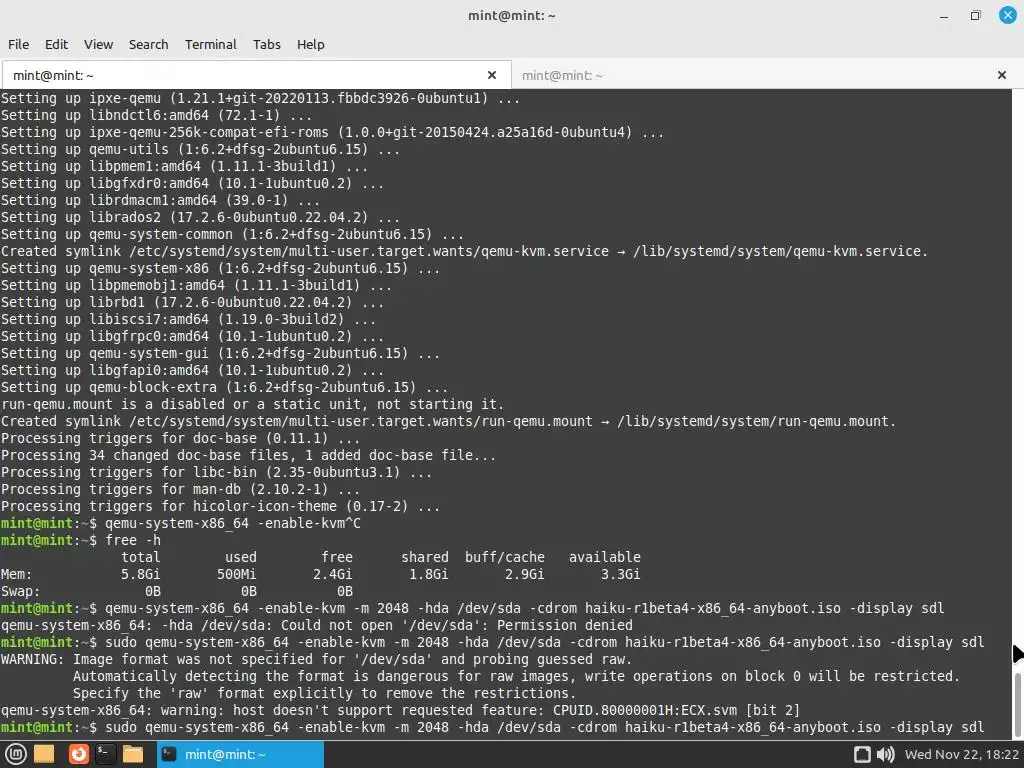
Task: Click the 'Mem:' row of free output
Action: [x=320, y=574]
